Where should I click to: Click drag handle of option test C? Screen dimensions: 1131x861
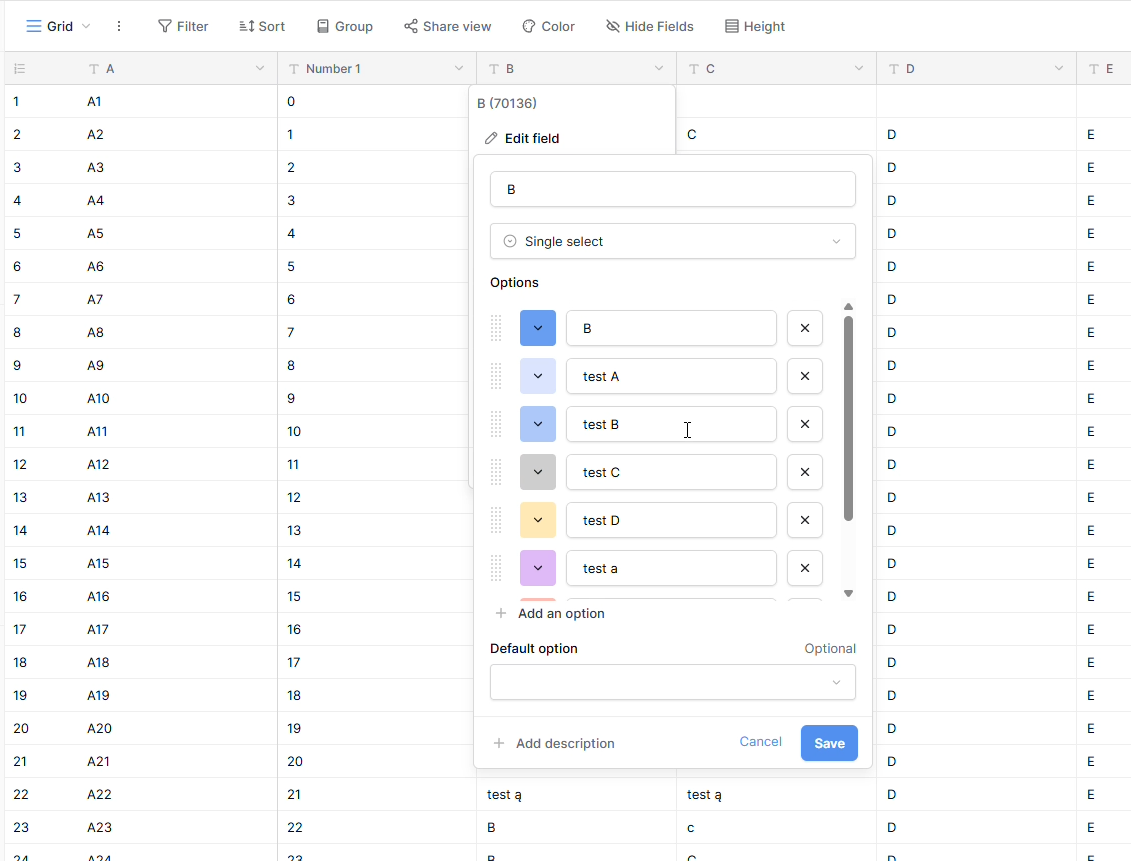pos(496,472)
